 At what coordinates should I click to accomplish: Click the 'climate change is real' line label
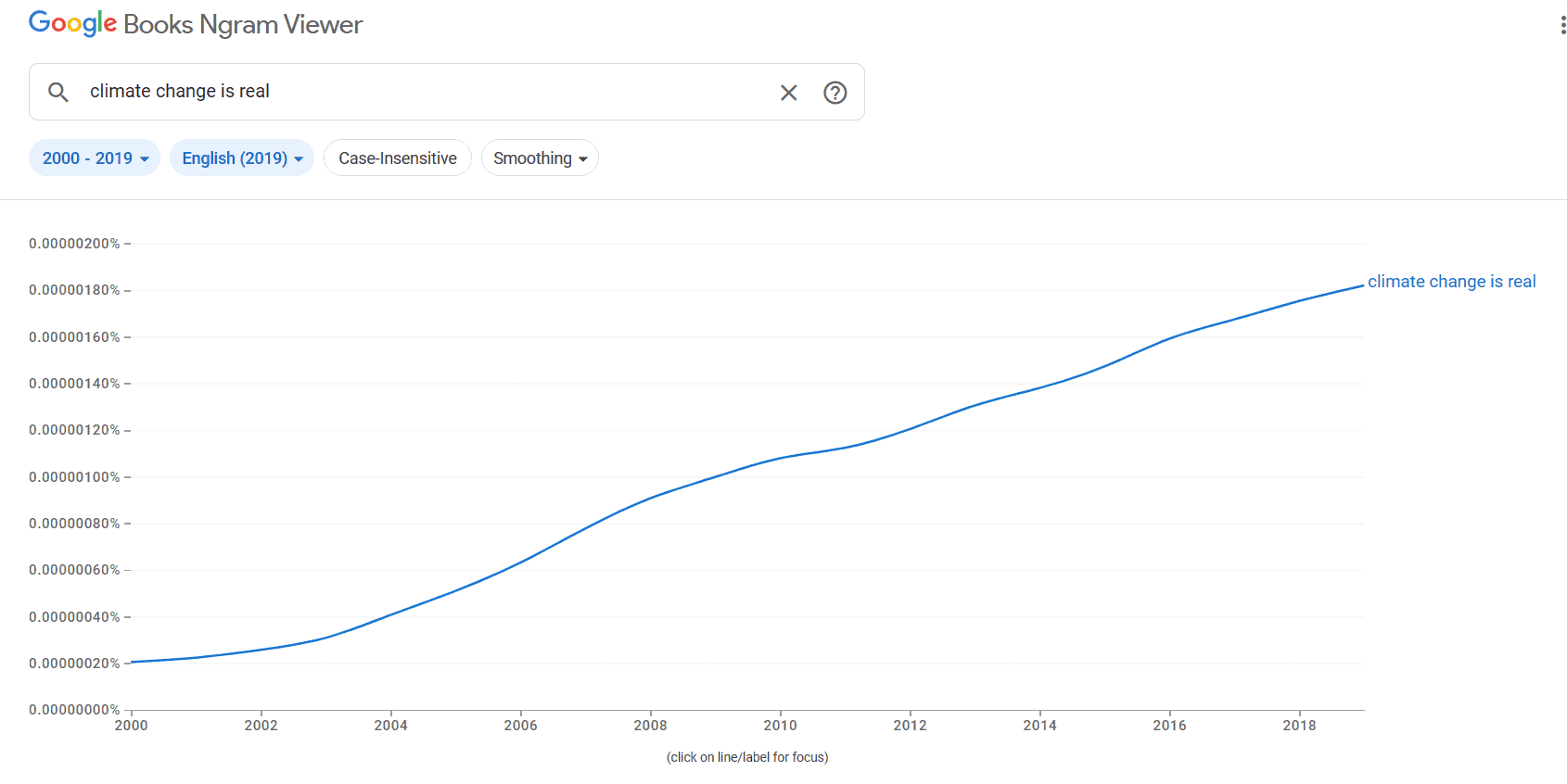[1451, 282]
